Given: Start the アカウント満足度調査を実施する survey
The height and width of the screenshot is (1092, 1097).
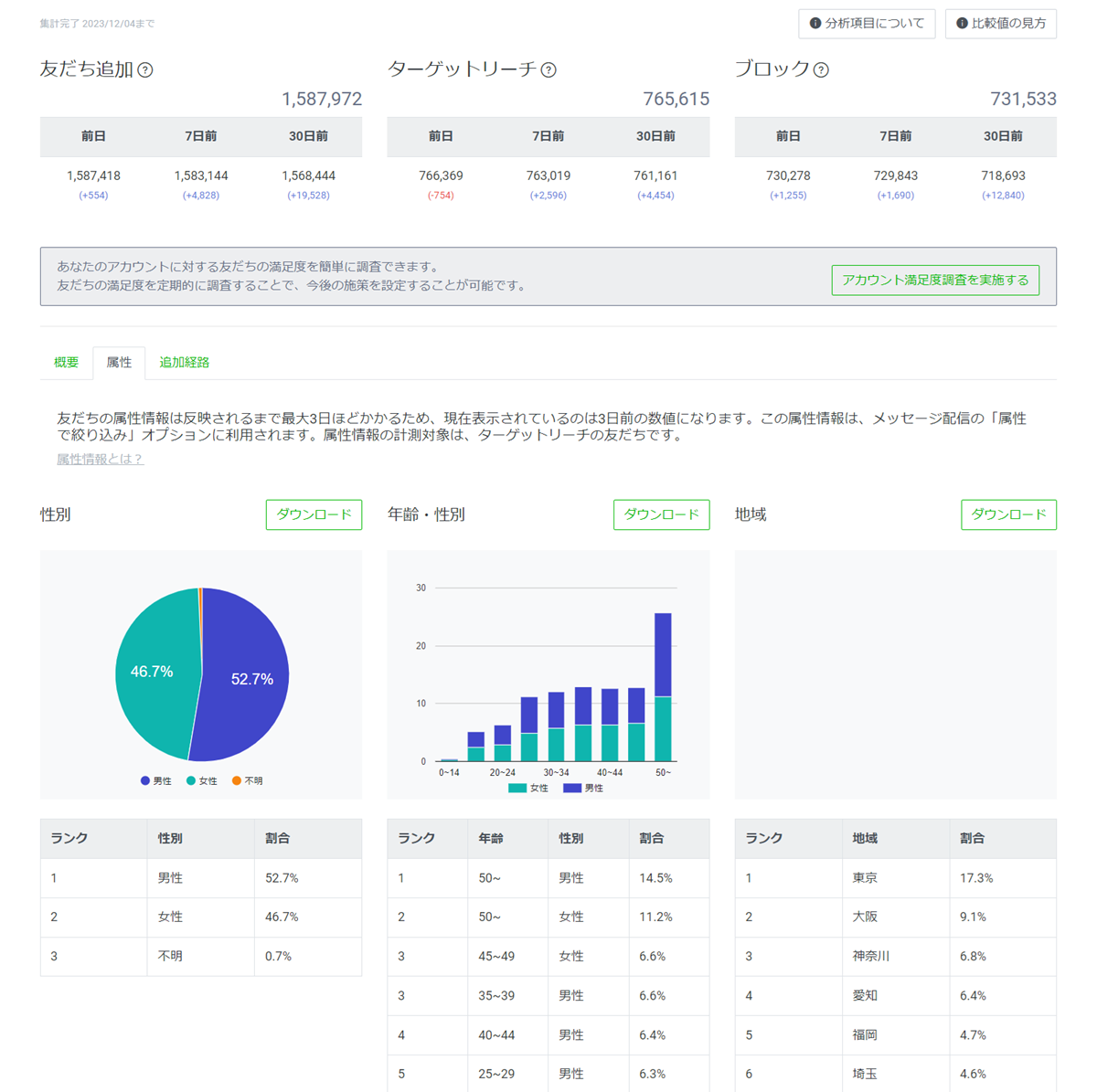Looking at the screenshot, I should (x=934, y=280).
